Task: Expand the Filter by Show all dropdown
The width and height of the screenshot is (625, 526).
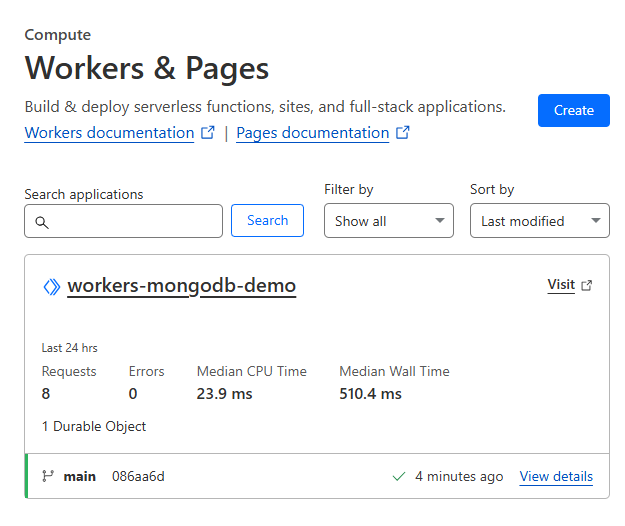Action: point(388,221)
